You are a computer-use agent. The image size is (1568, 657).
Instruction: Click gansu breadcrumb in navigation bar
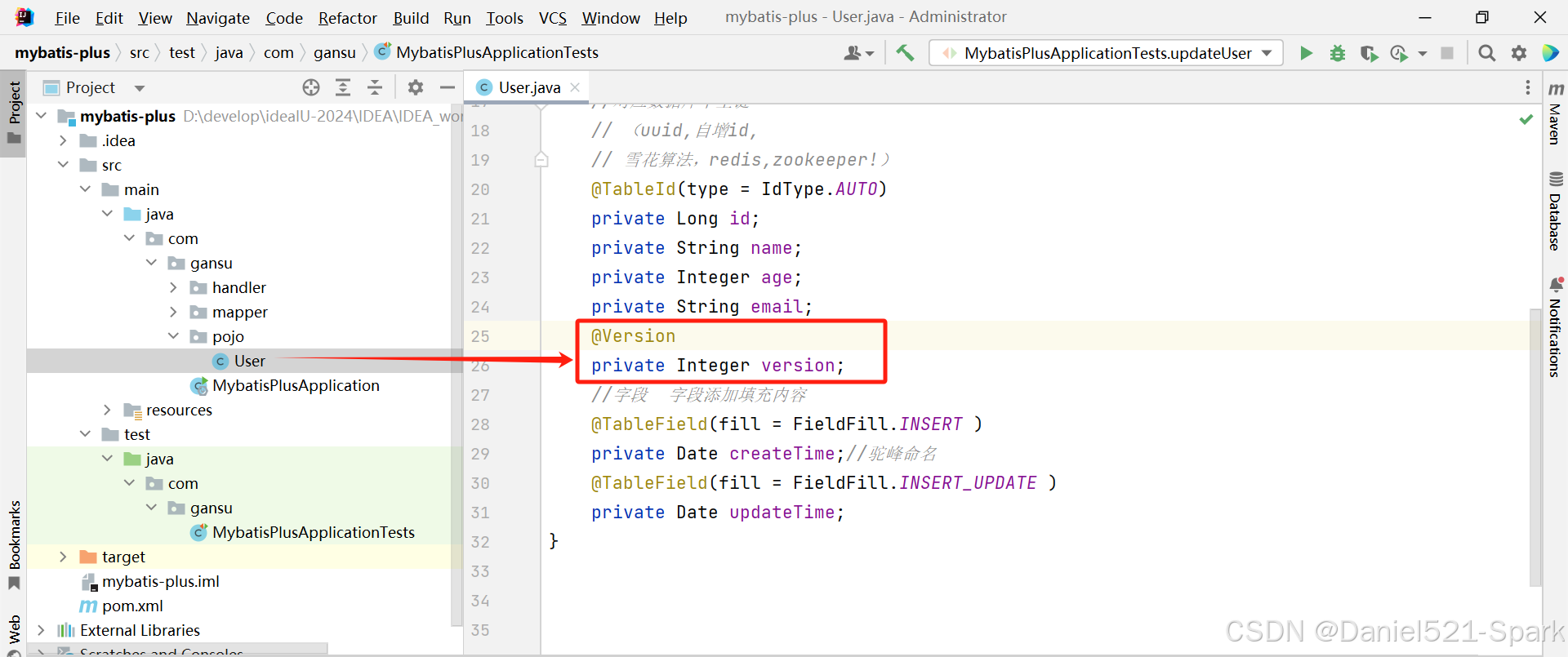coord(335,52)
